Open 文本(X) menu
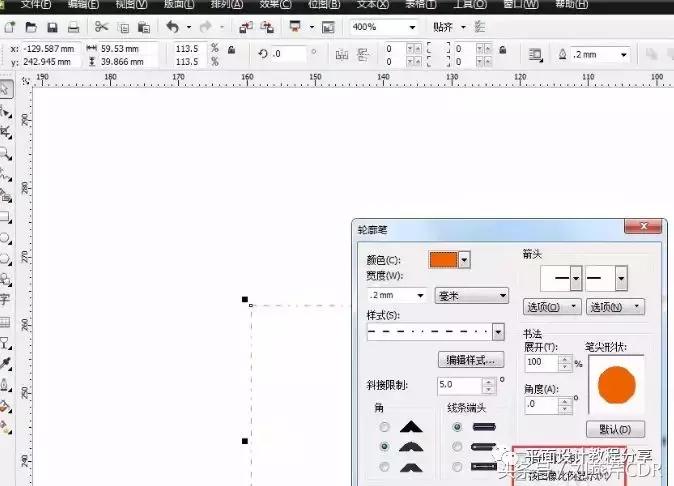 [372, 5]
